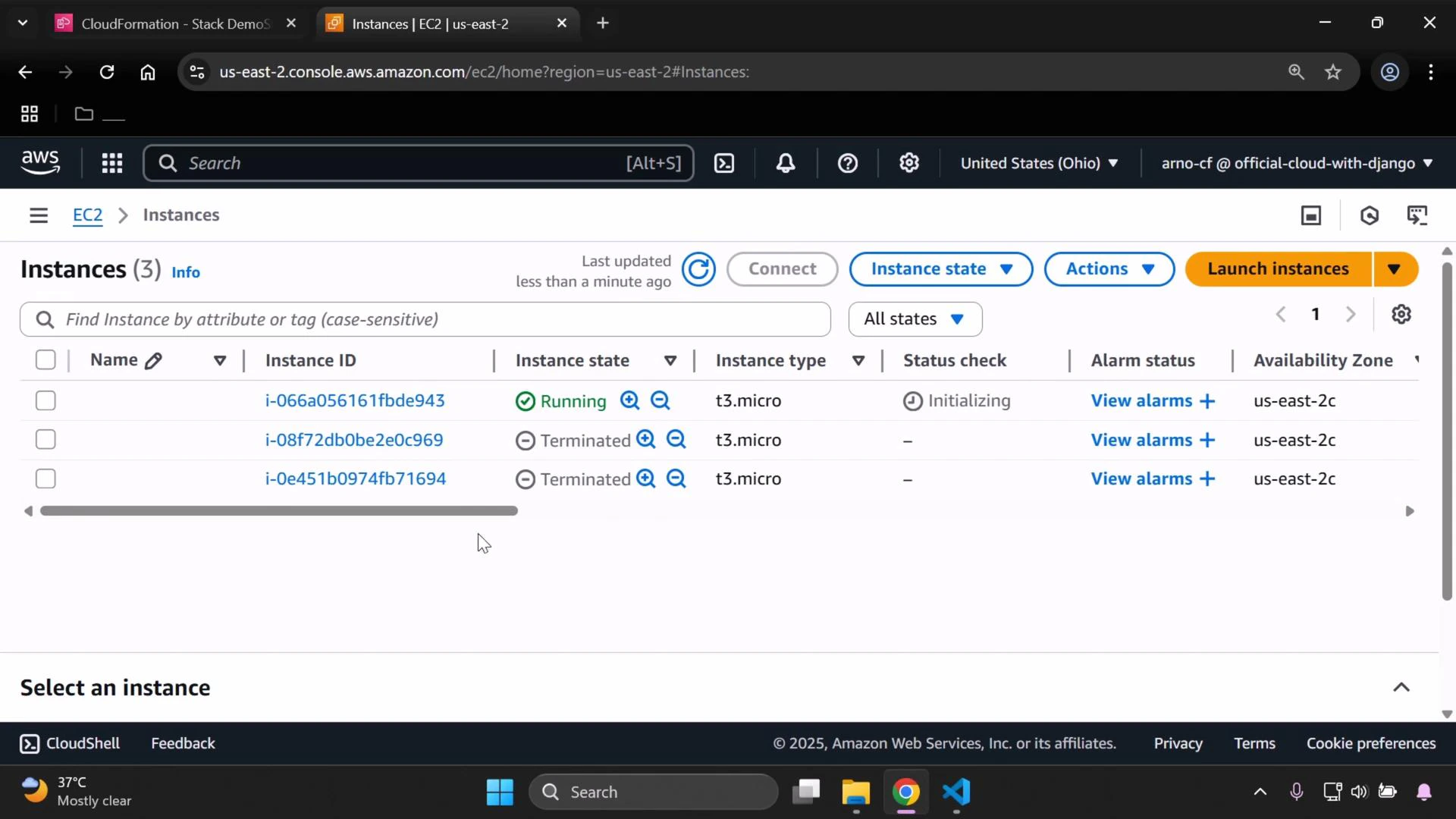The width and height of the screenshot is (1456, 819).
Task: Open the table preferences gear near pagination
Action: tap(1401, 314)
